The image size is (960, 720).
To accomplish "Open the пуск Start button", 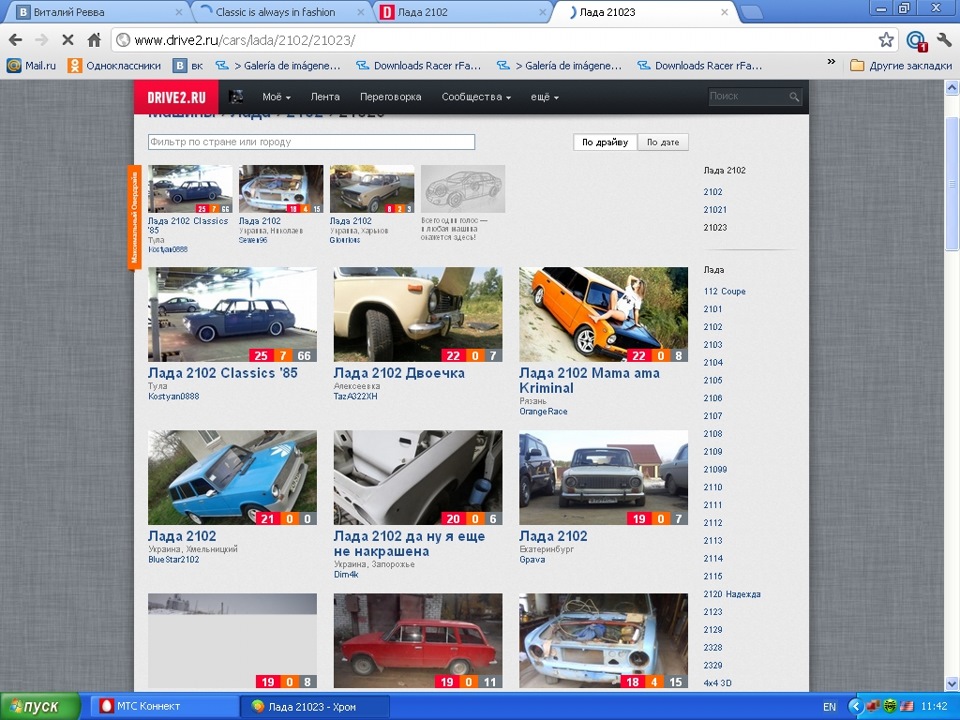I will [40, 707].
